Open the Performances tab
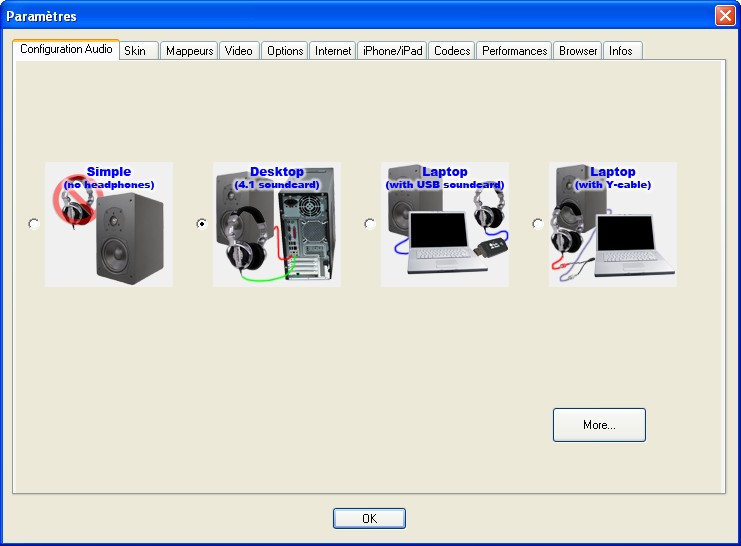Viewport: 741px width, 546px height. 514,51
